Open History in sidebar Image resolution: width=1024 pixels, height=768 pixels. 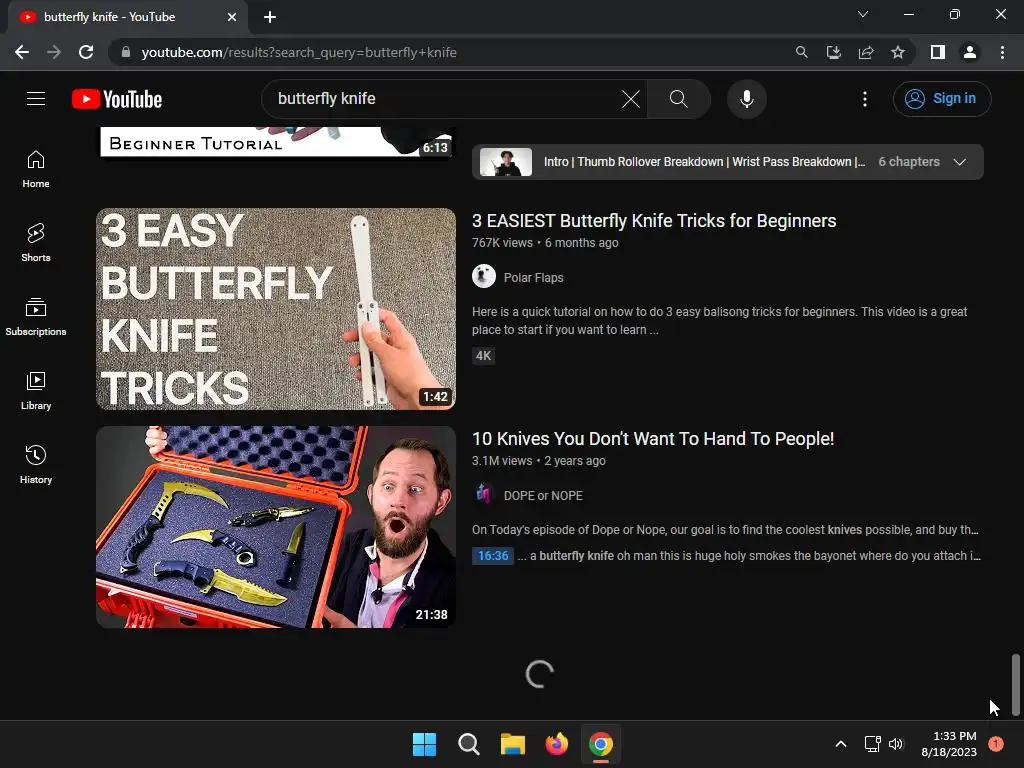[x=36, y=464]
